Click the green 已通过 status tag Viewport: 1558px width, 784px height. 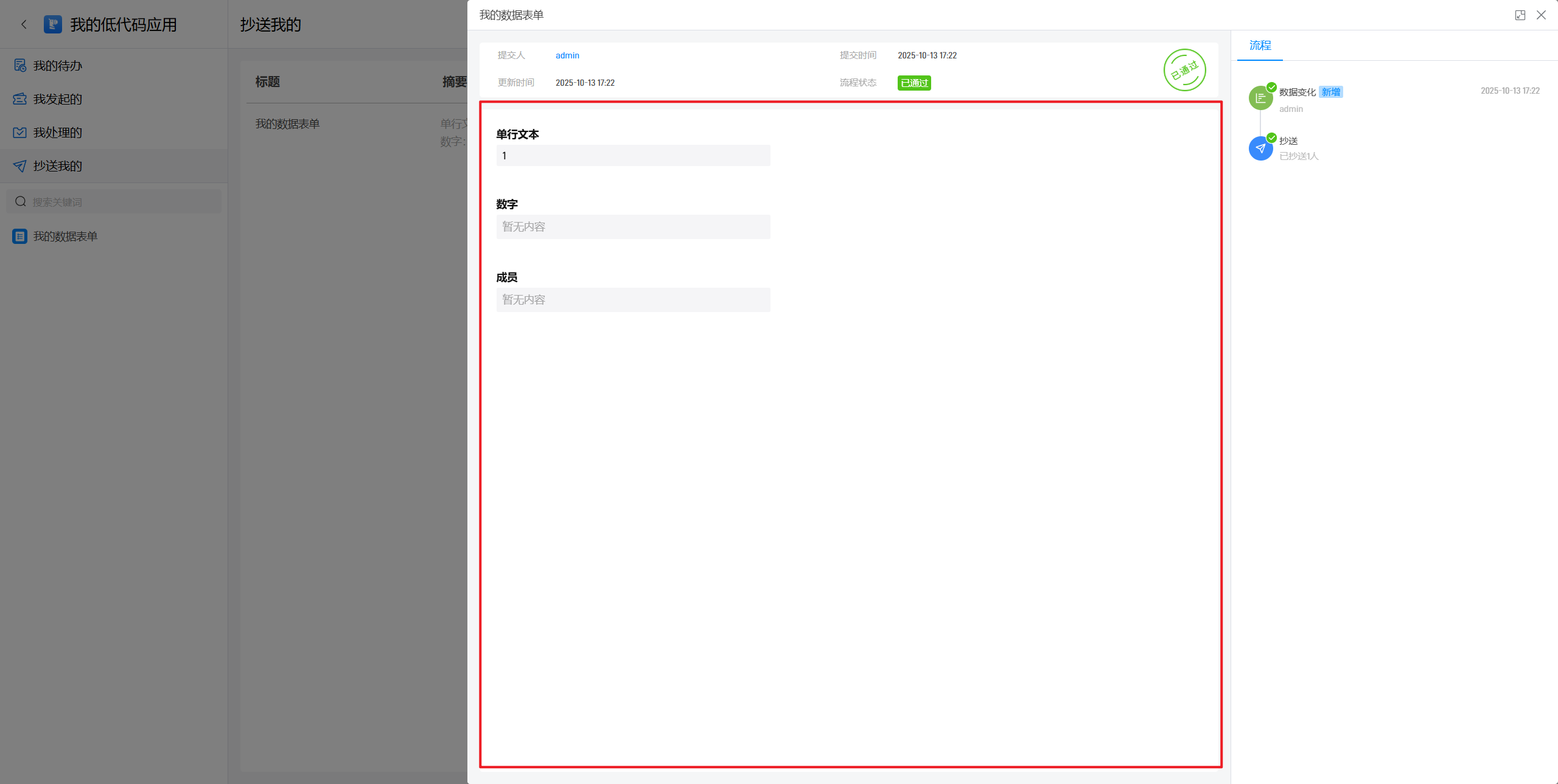tap(913, 83)
